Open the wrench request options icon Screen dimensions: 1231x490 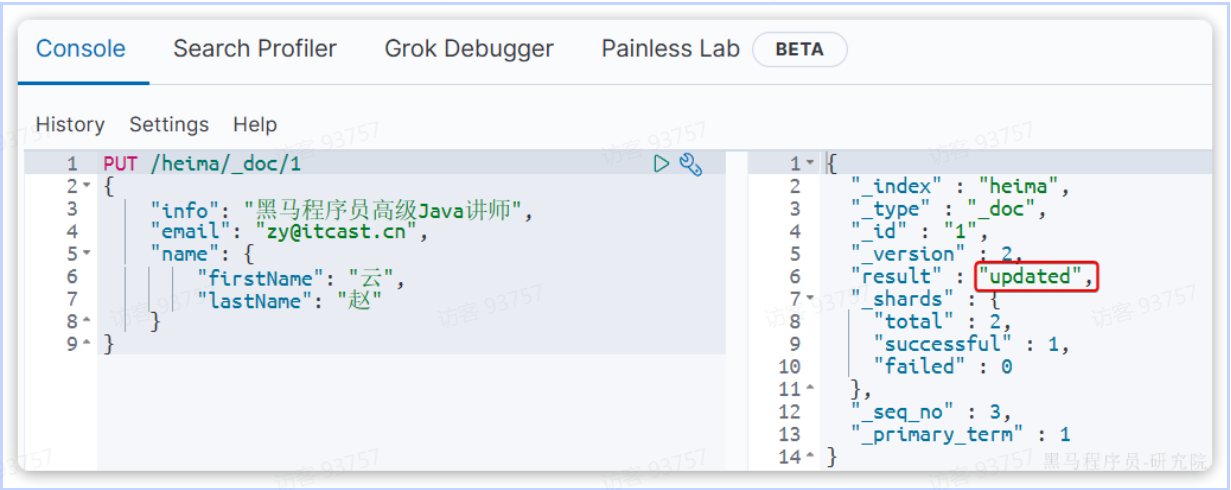click(691, 164)
